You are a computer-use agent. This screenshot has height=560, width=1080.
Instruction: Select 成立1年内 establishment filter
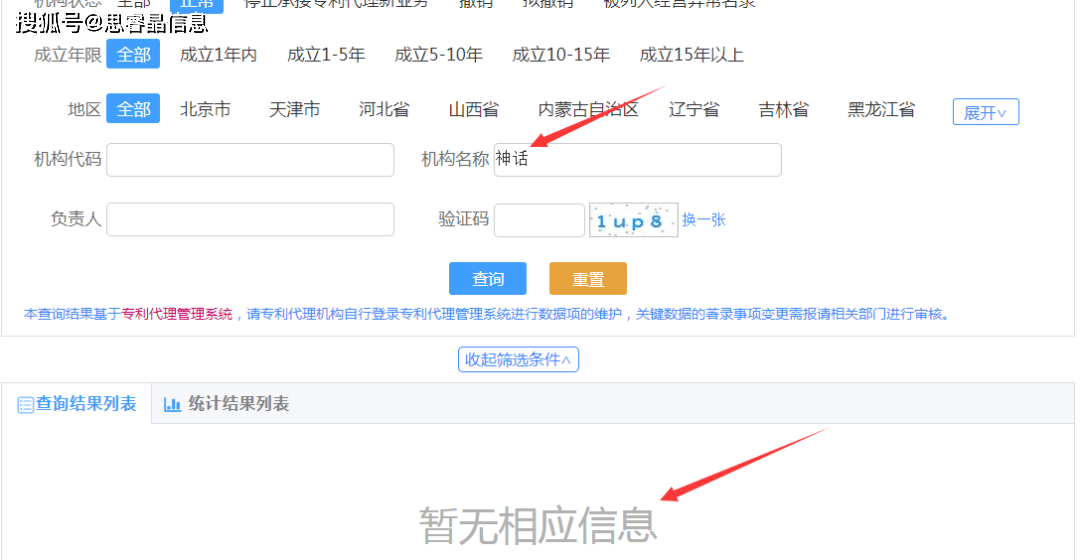[218, 55]
